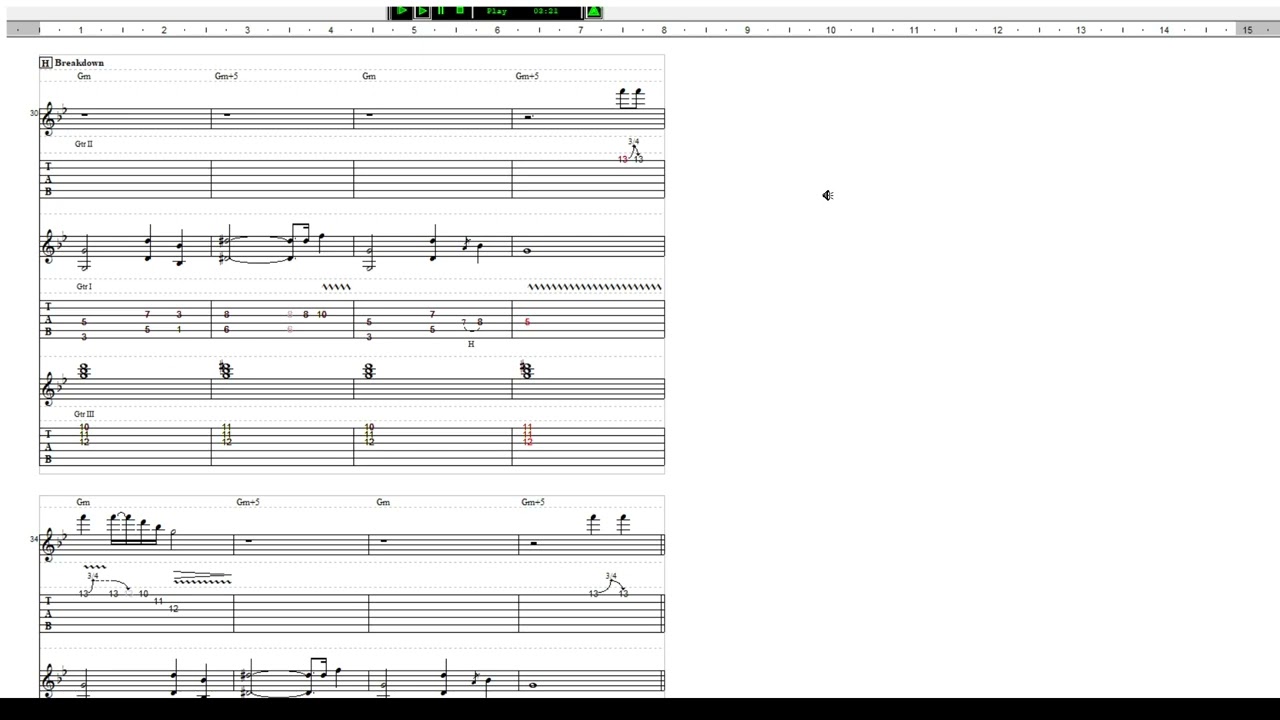Click measure number 34
Viewport: 1280px width, 720px height.
click(34, 539)
